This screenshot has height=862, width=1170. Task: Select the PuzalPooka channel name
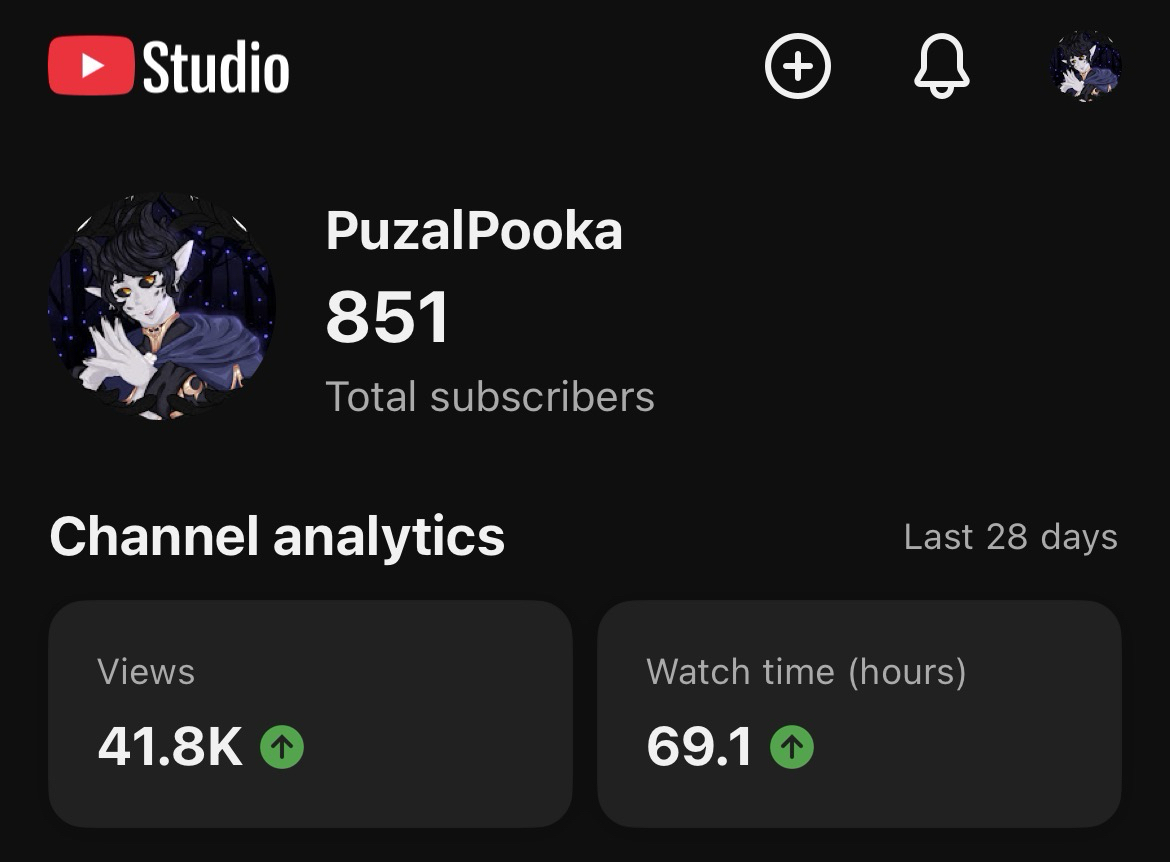point(474,231)
